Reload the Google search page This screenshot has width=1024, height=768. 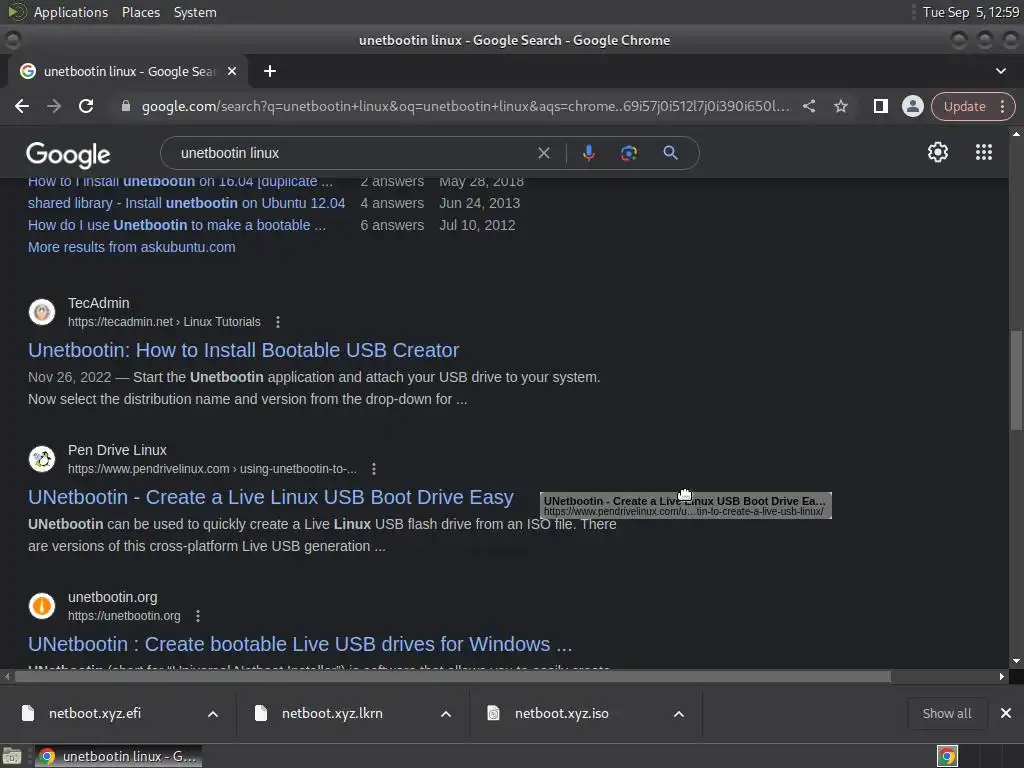pos(86,106)
